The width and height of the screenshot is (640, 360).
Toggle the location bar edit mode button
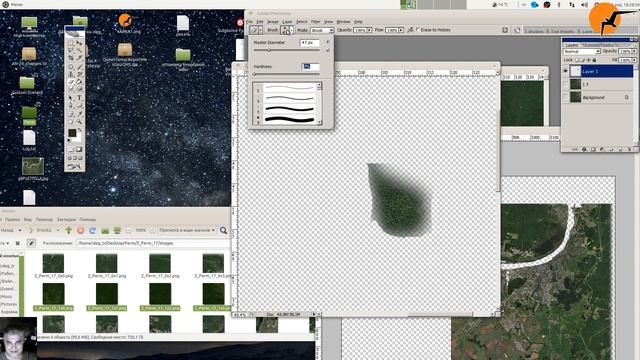31,243
